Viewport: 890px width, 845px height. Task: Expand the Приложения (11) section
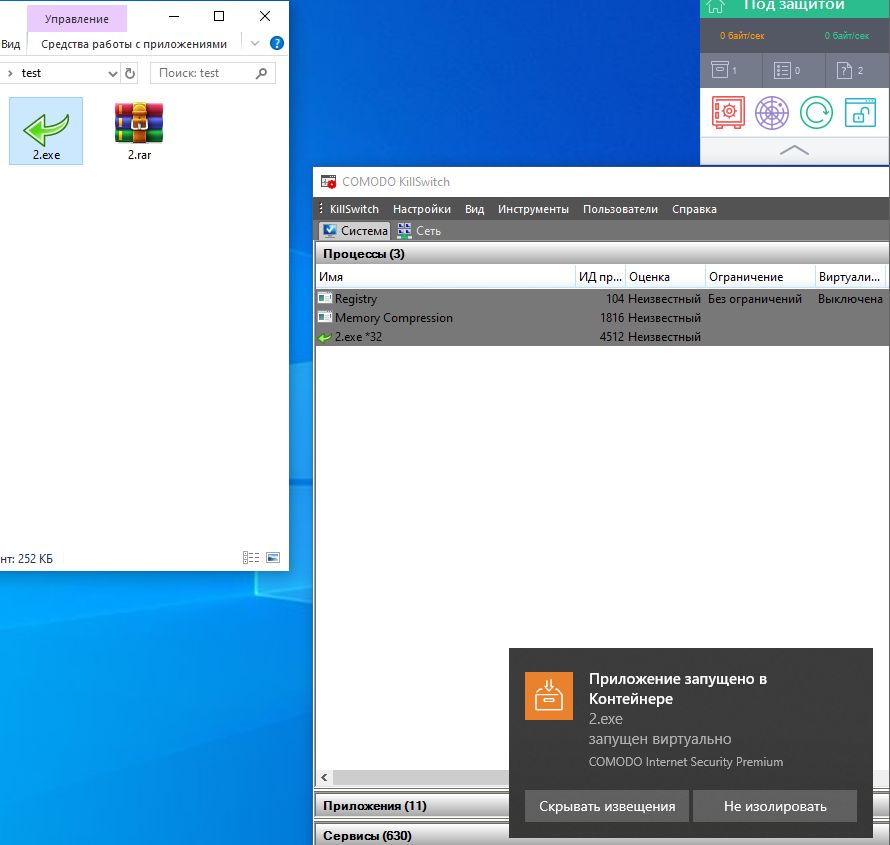click(412, 806)
